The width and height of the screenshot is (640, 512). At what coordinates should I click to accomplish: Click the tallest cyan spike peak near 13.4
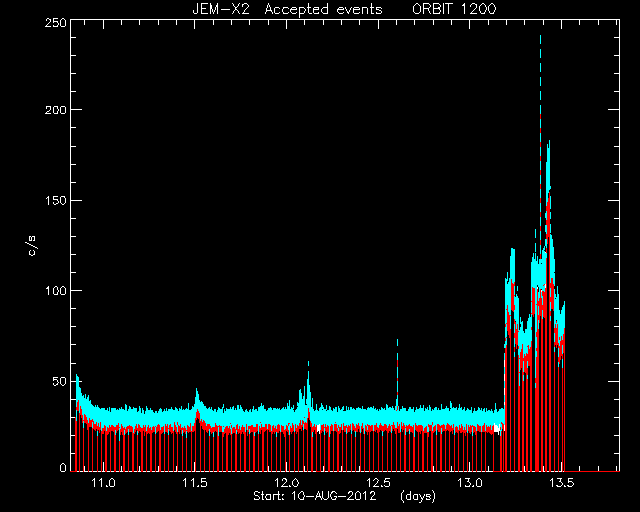(540, 37)
